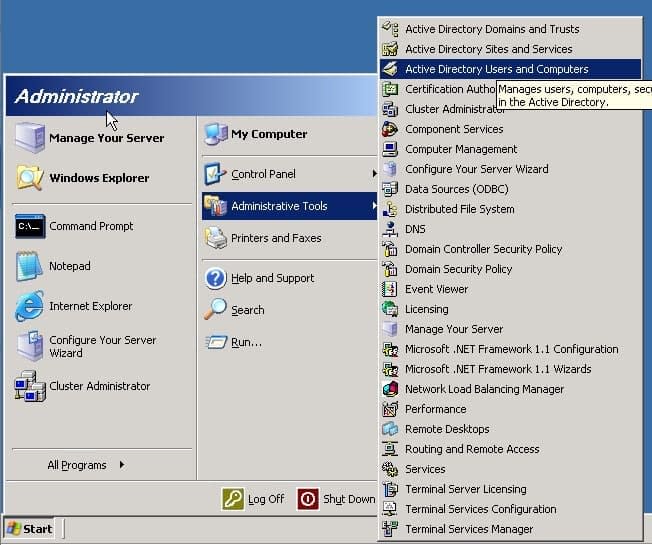This screenshot has width=652, height=545.
Task: Click the Internet Explorer icon
Action: pos(30,306)
